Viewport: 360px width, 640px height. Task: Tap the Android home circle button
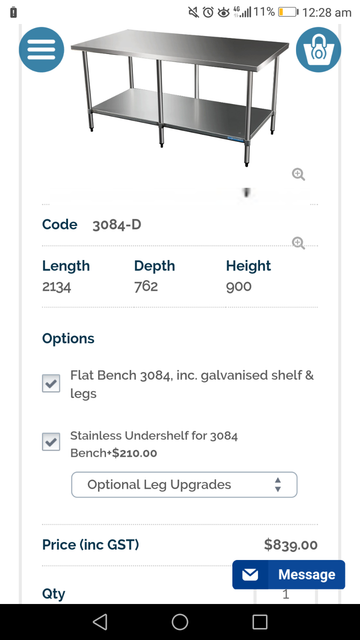[x=180, y=622]
